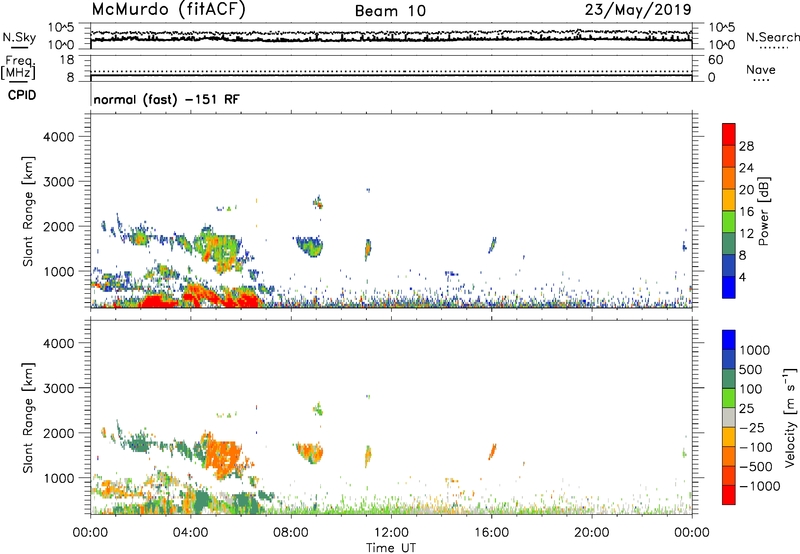
Task: Click the yellow 16-20 dB power swatch
Action: click(x=729, y=199)
